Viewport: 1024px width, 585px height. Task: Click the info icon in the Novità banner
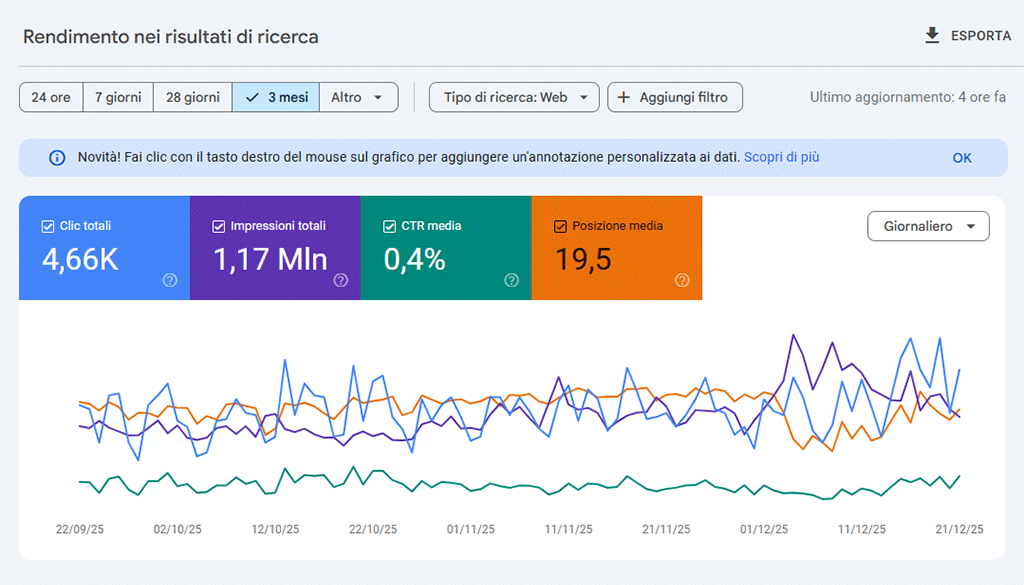[x=57, y=158]
